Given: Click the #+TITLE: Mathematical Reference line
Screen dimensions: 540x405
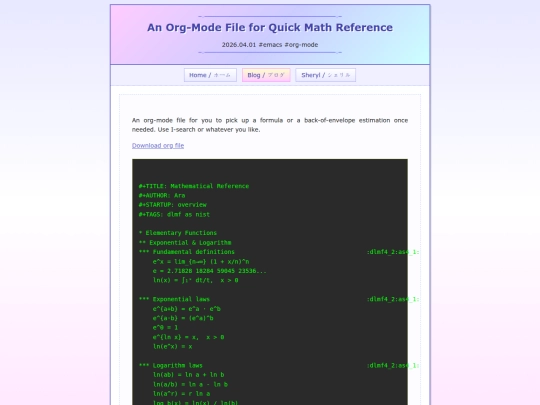Looking at the screenshot, I should [194, 186].
